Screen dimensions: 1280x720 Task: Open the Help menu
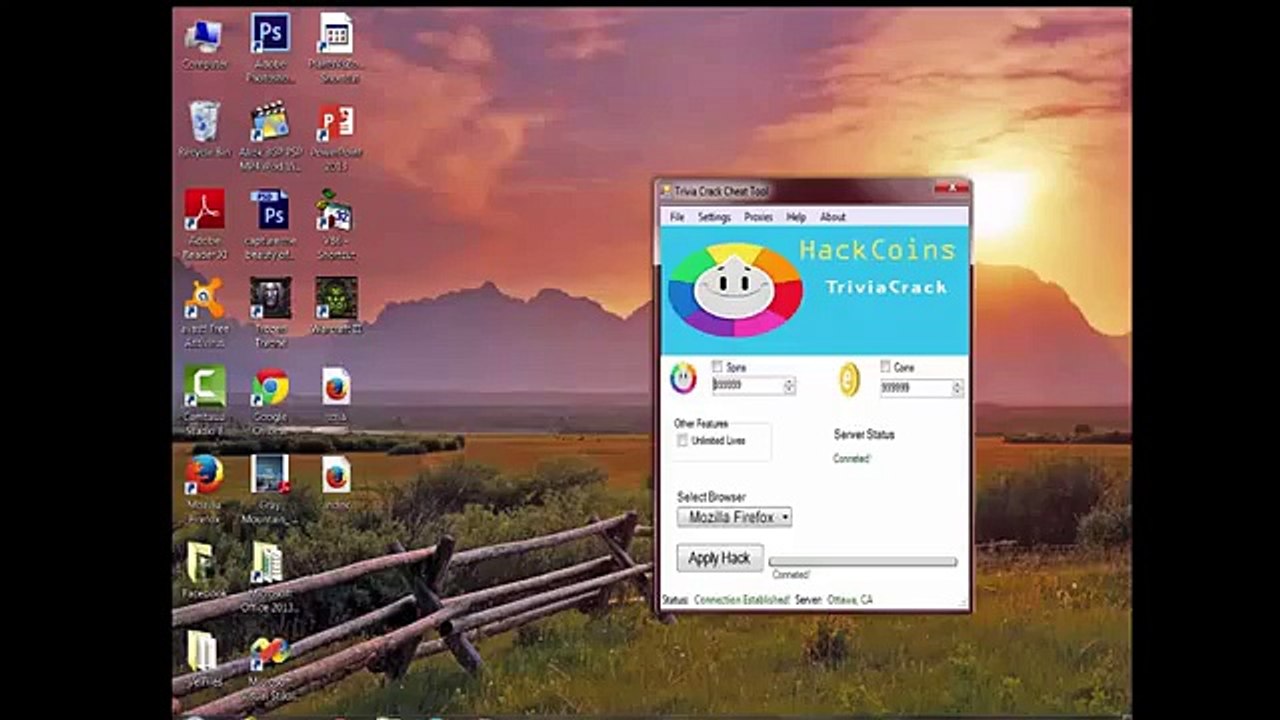point(796,217)
